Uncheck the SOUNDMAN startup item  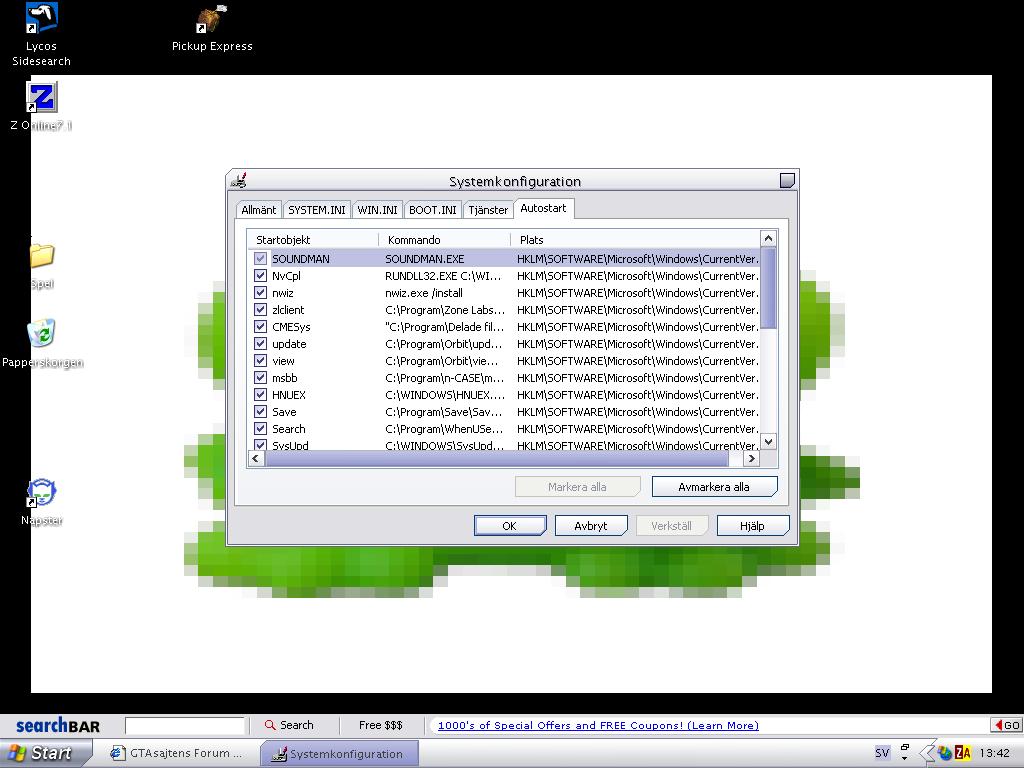point(261,259)
